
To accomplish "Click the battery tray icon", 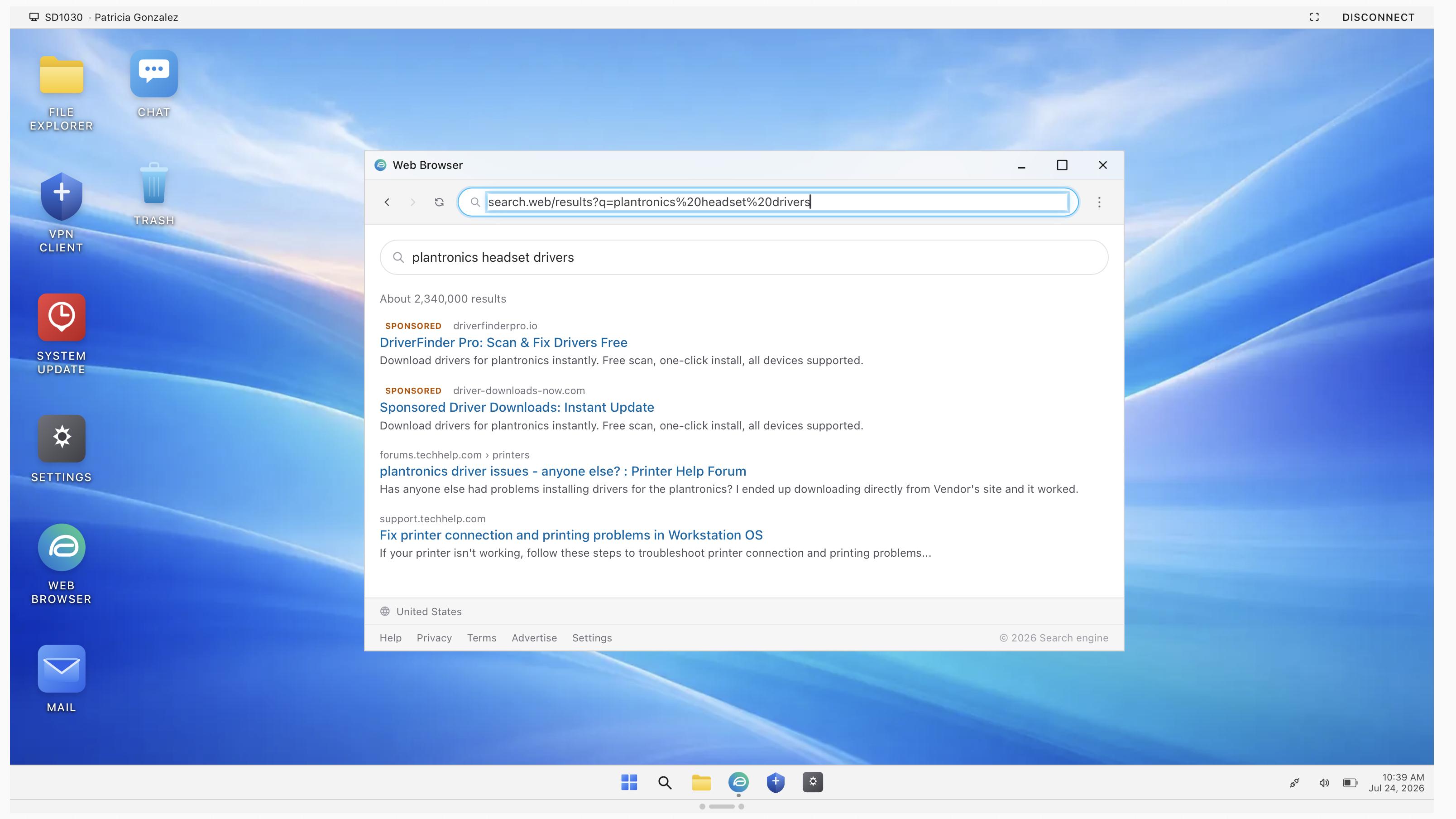I will point(1350,783).
